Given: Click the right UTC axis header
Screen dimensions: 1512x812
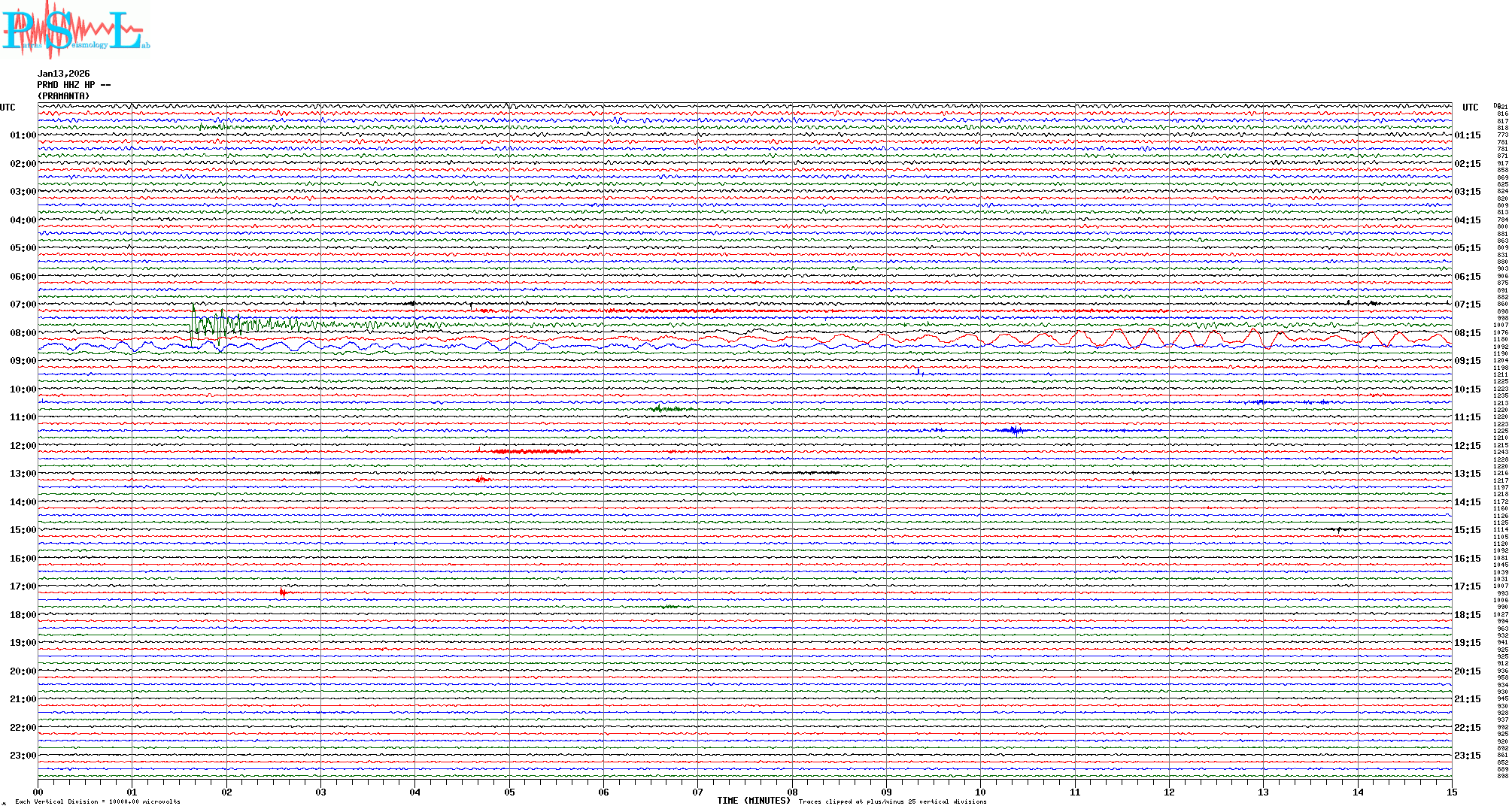Looking at the screenshot, I should (1470, 108).
